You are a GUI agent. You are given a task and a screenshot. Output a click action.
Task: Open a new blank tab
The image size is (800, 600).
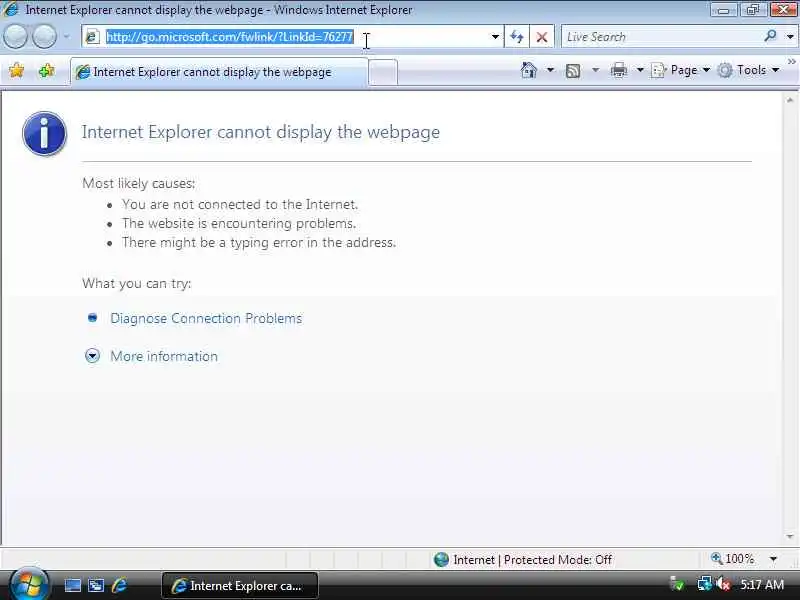(382, 72)
